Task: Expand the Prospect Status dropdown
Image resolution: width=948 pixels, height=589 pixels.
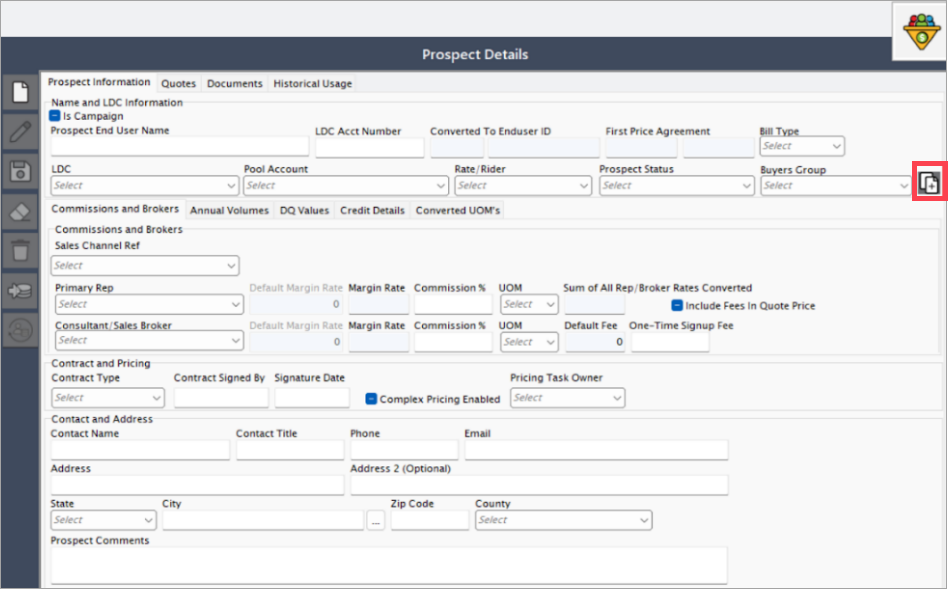Action: pos(677,186)
